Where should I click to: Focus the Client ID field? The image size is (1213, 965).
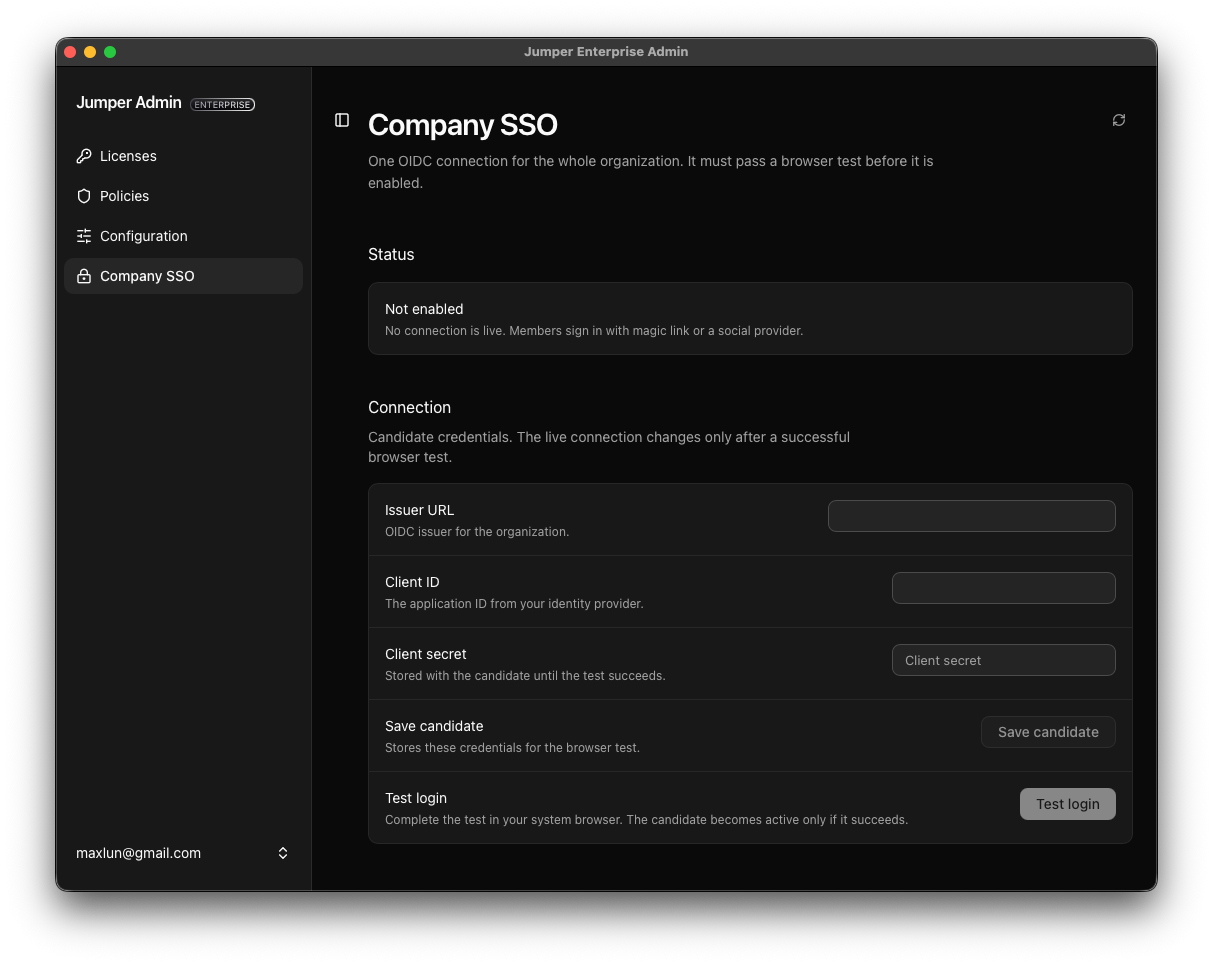(x=1004, y=588)
